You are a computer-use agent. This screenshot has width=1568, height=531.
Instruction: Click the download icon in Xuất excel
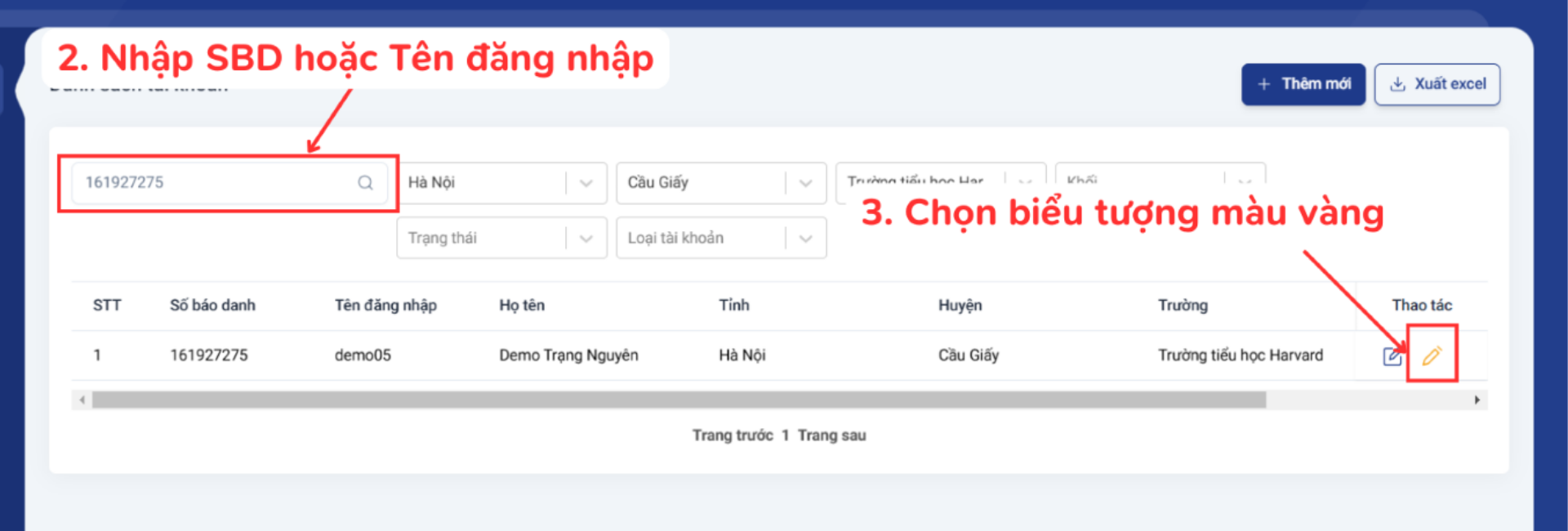pos(1397,84)
